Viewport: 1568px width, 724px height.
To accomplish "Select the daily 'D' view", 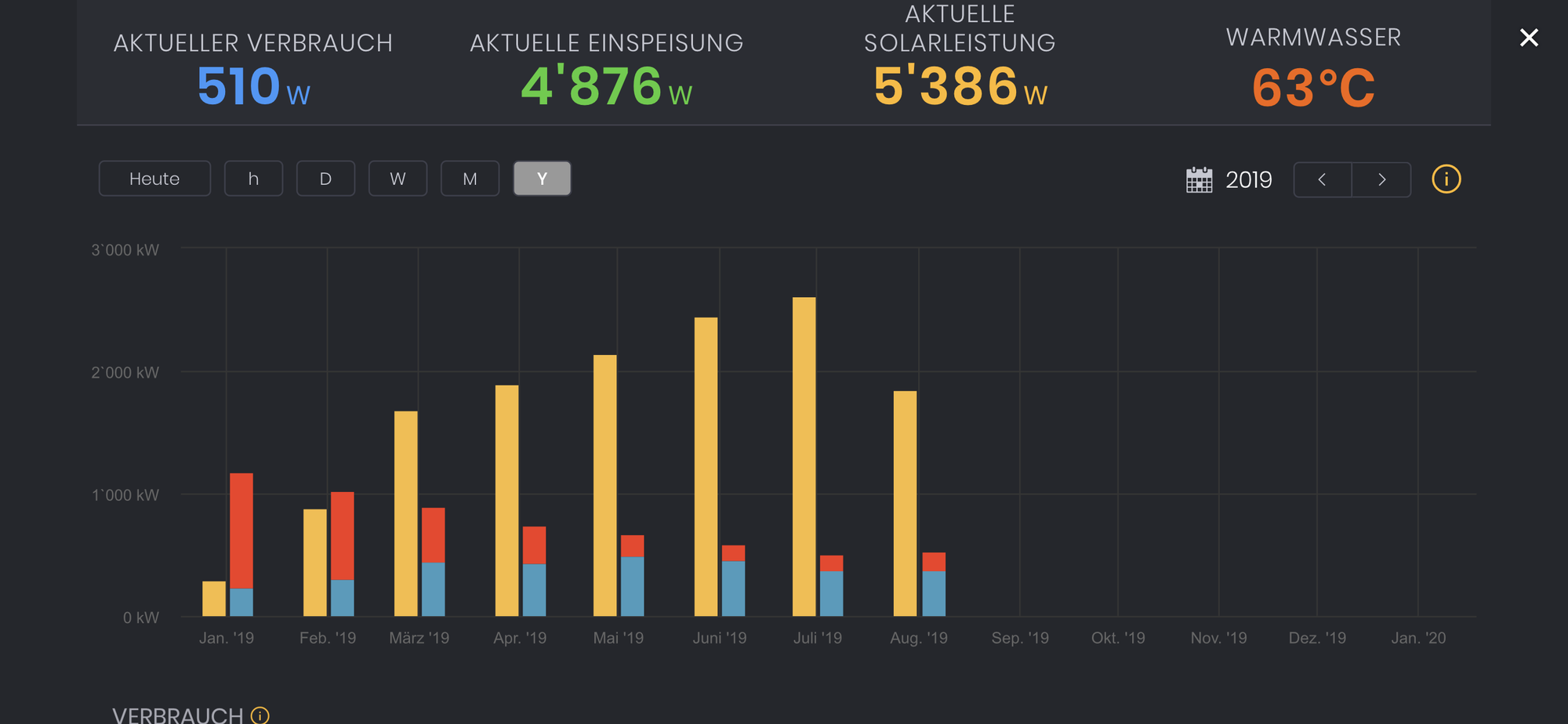I will click(x=325, y=179).
